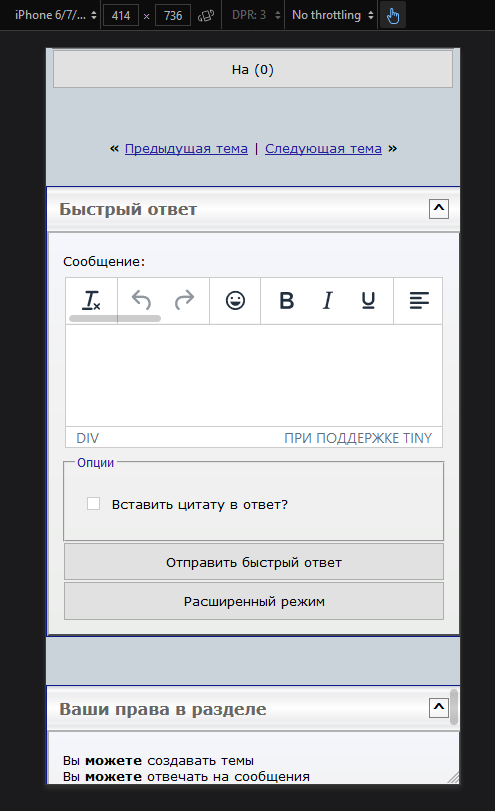Open the "Предыдущая тема" link
Screen dimensions: 495x811
pyautogui.click(x=186, y=149)
